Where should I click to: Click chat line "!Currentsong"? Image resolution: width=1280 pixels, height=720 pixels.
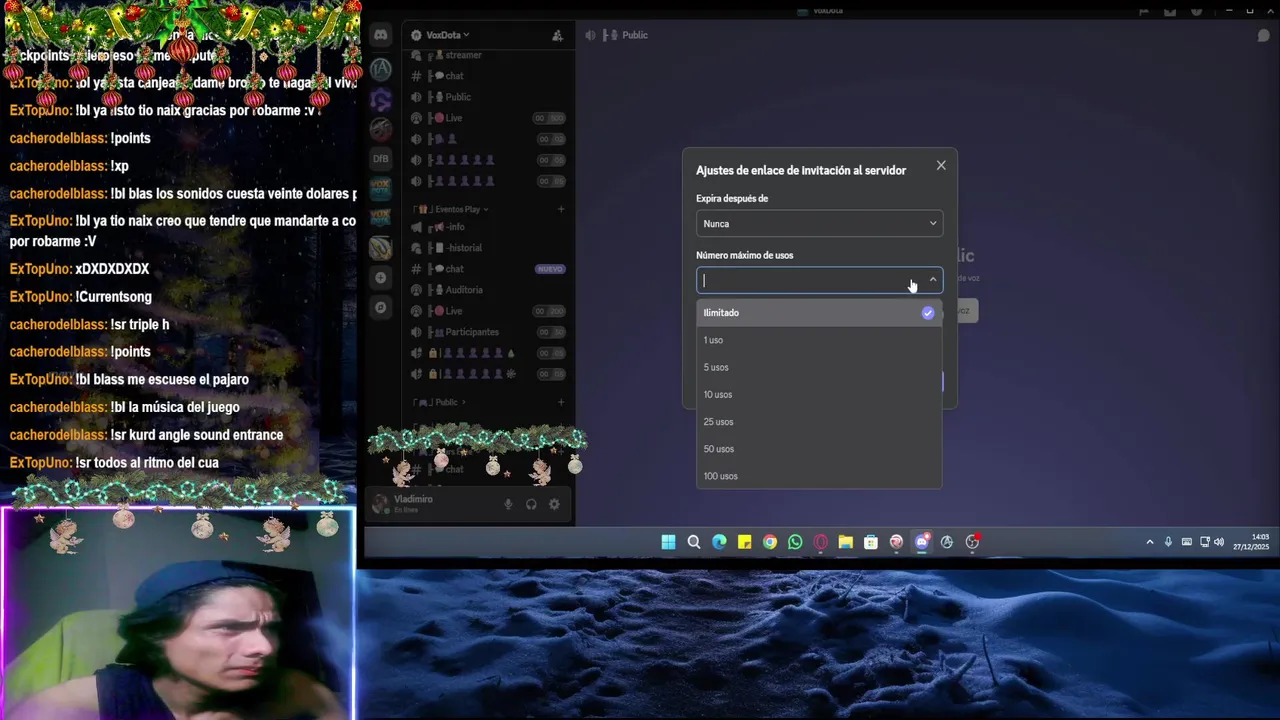[x=114, y=297]
